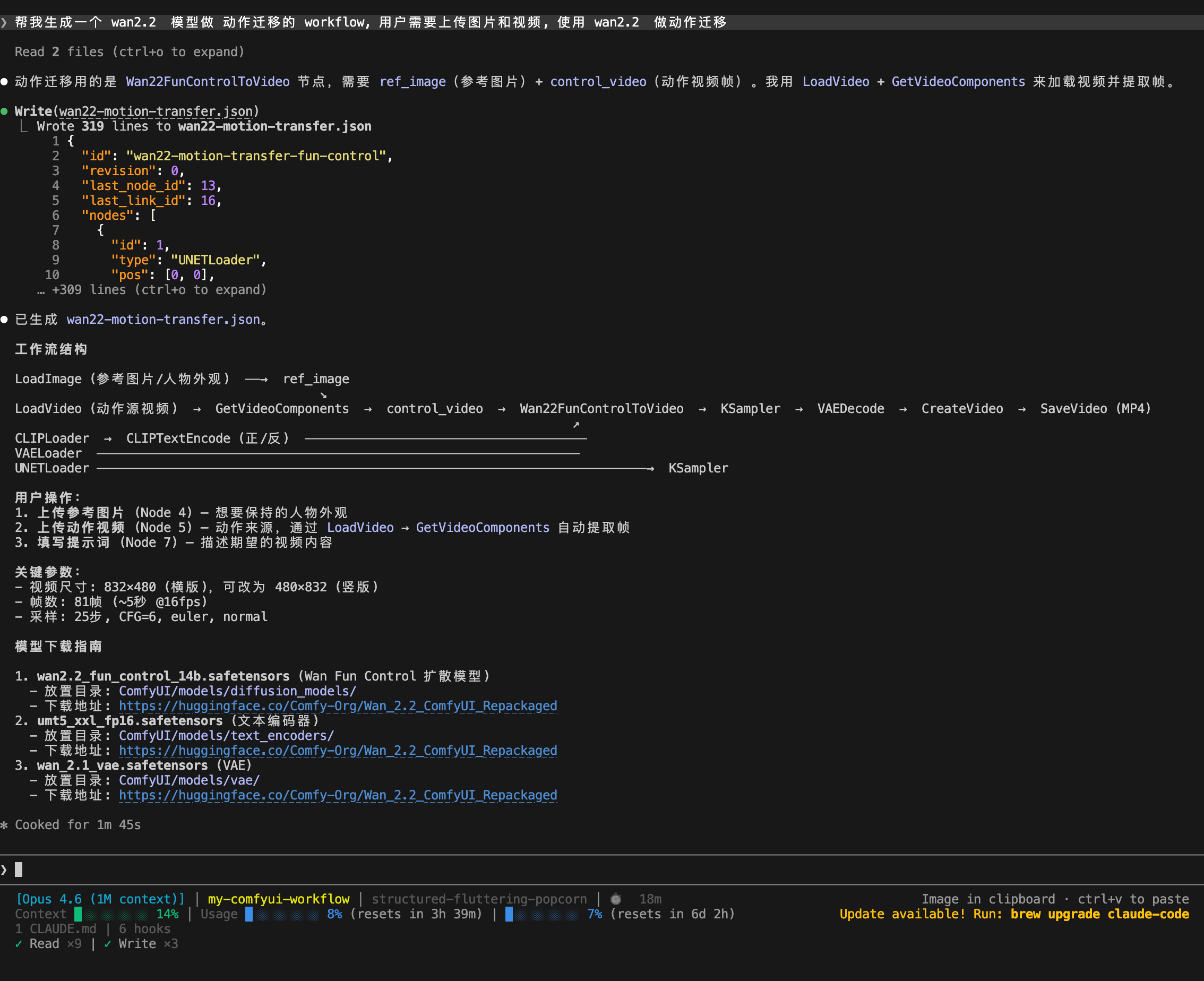
Task: Open the Wan_2.2_ComfyUI_Repackaged link for fun_control model
Action: pos(337,706)
